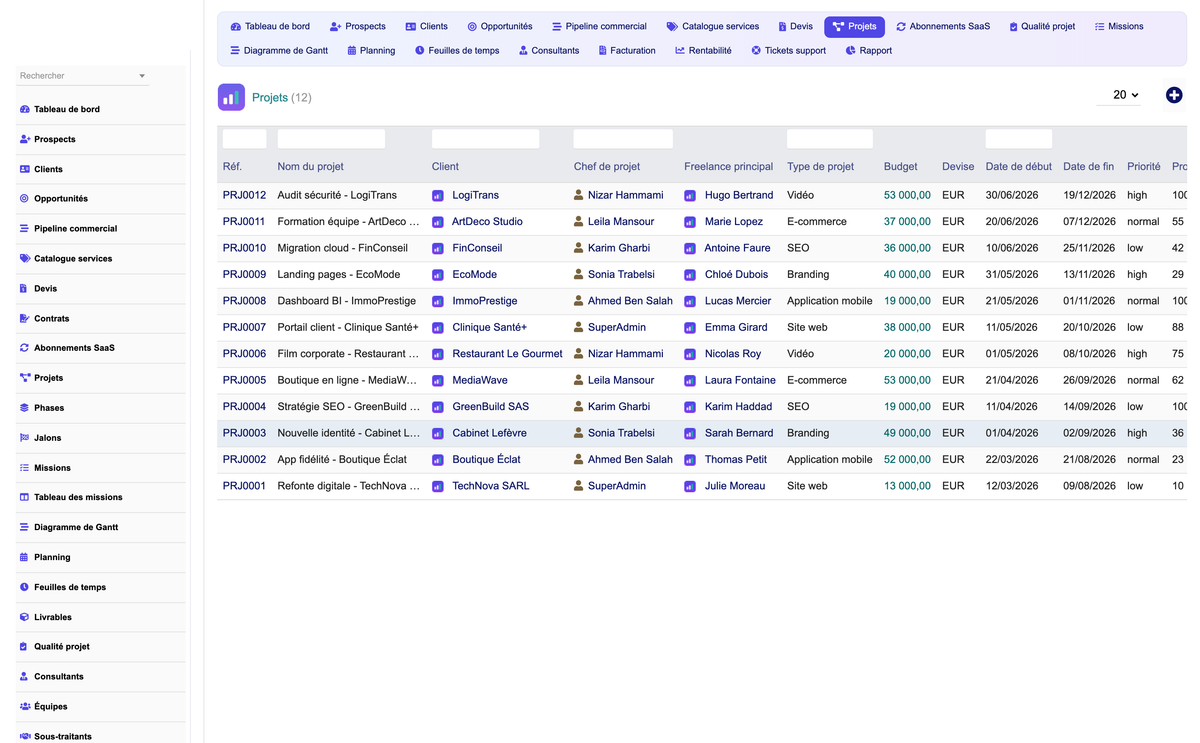The height and width of the screenshot is (743, 1200).
Task: Click the TechNova SARL client icon
Action: coord(438,487)
